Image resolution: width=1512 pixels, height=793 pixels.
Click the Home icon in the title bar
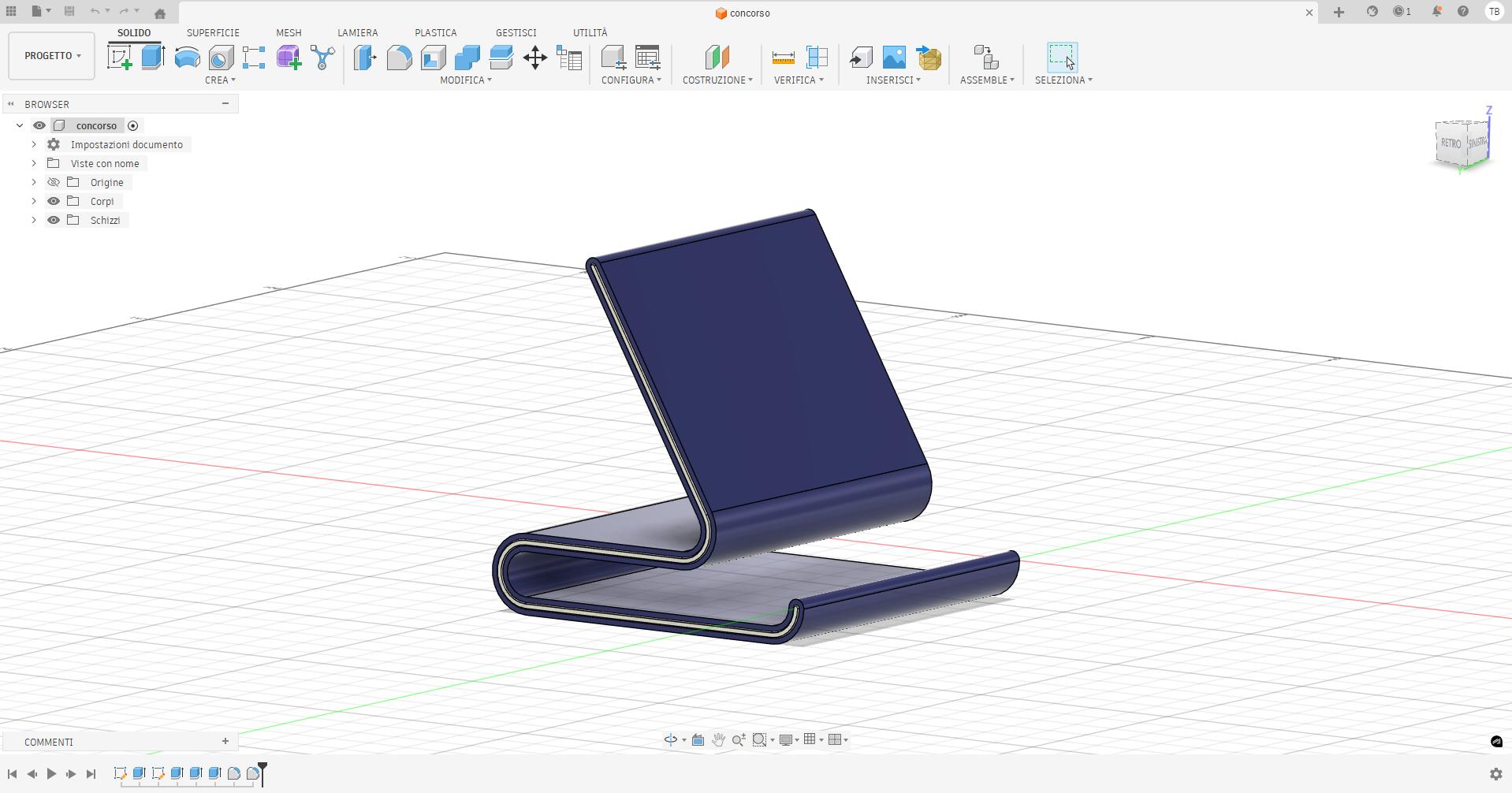click(160, 13)
